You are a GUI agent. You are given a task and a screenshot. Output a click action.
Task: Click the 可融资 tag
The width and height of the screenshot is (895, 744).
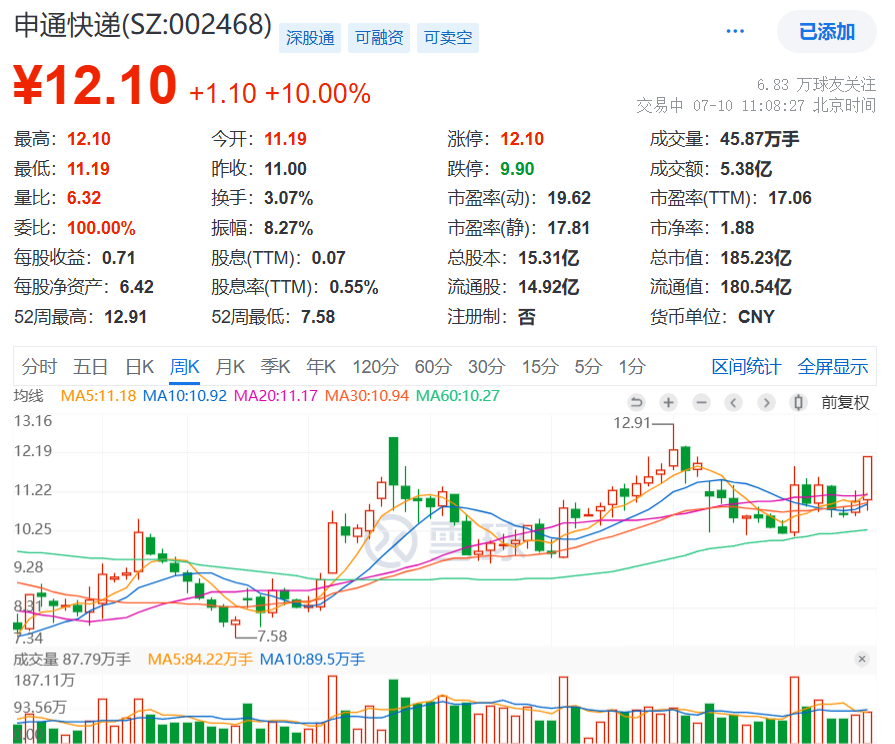pos(379,38)
